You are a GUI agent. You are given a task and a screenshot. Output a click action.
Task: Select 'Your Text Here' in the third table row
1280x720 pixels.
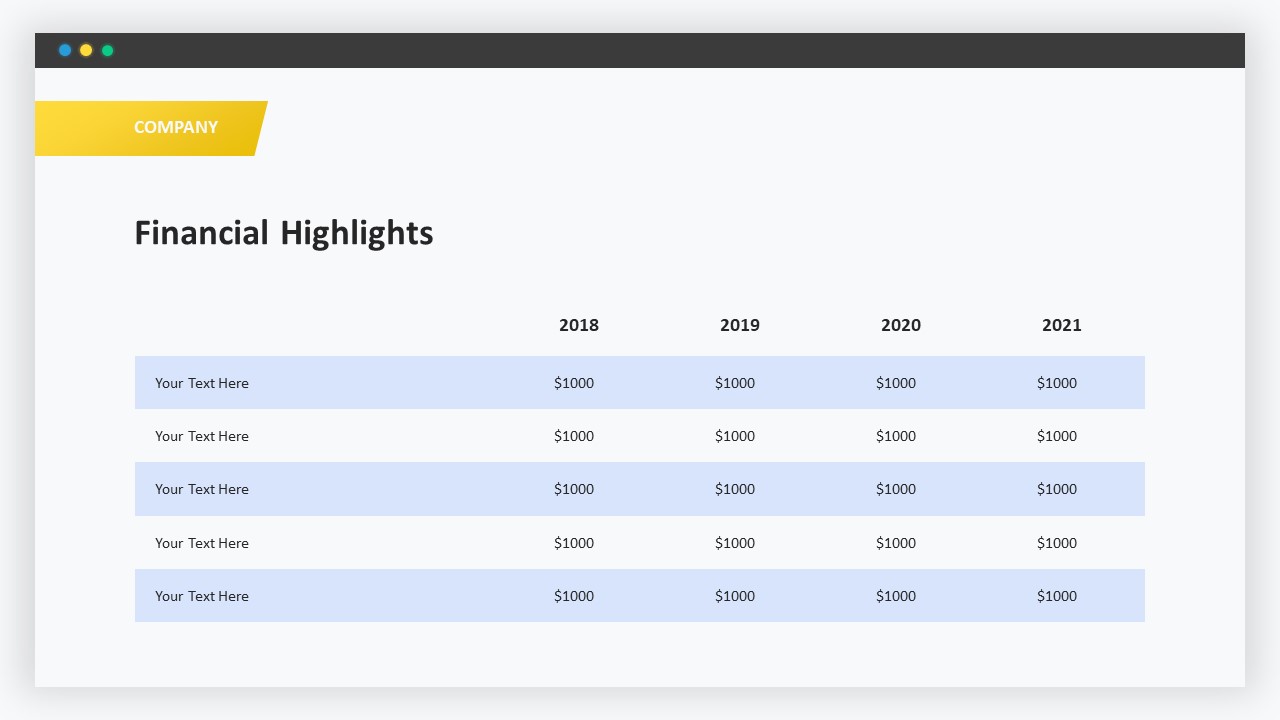(202, 489)
